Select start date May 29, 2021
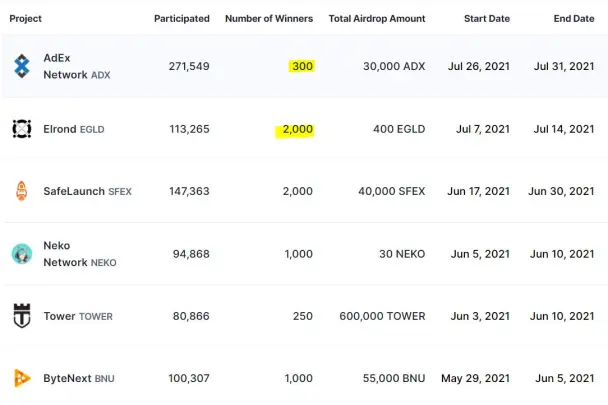 475,378
